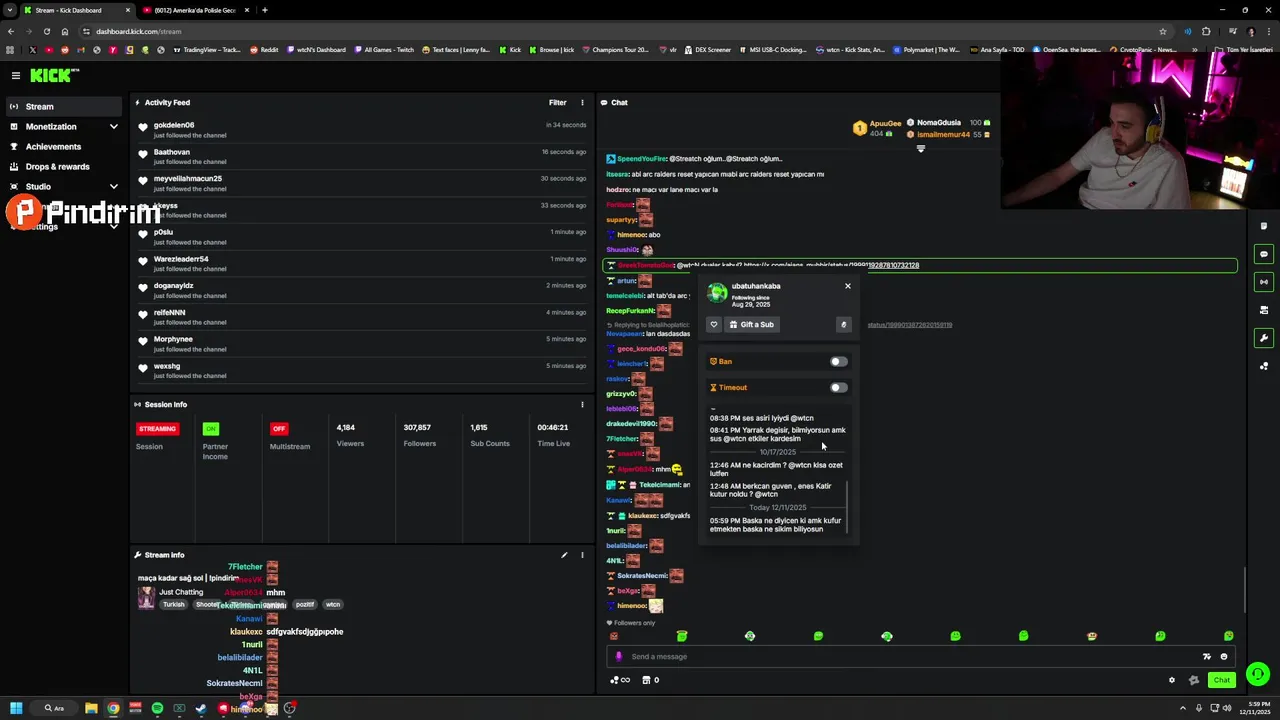Click the print-style icon in right sidebar

click(x=1264, y=310)
